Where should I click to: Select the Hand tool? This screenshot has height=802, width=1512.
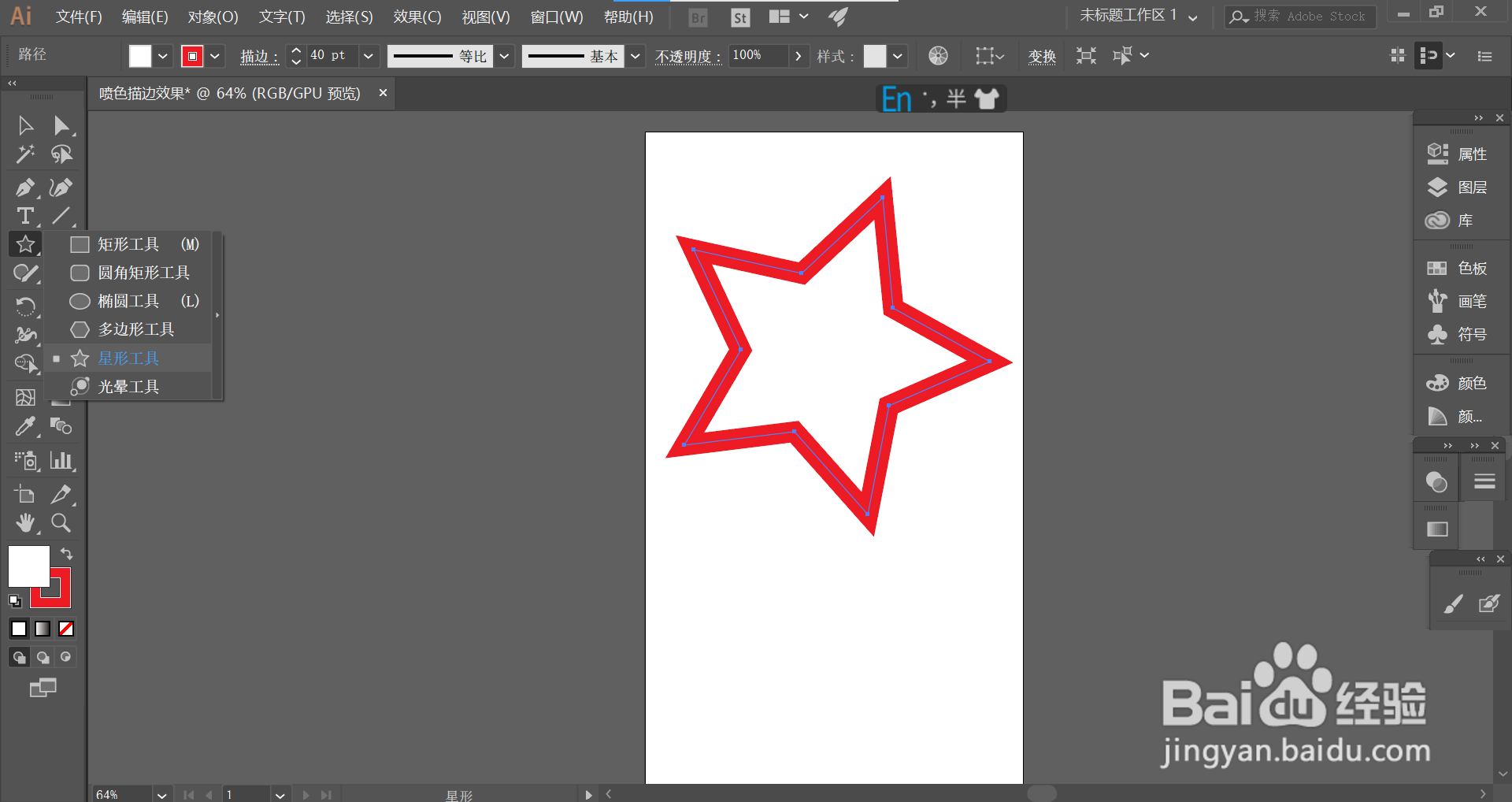[x=25, y=523]
